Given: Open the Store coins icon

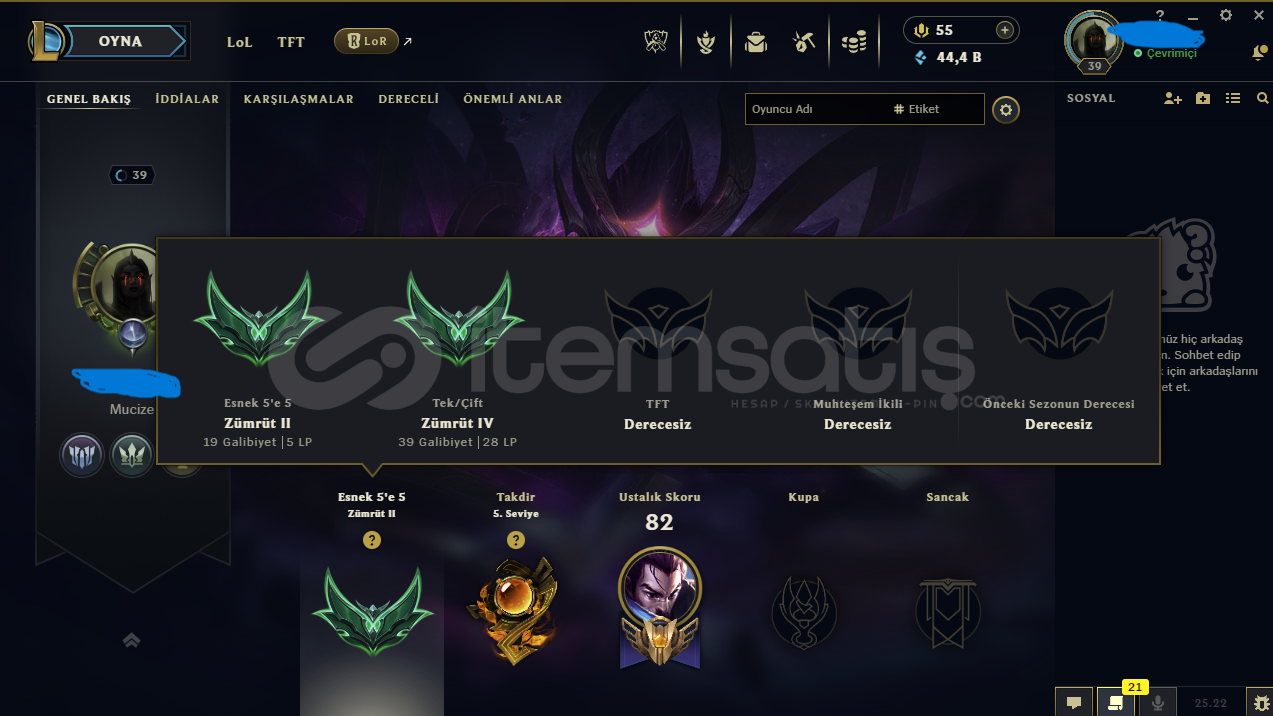Looking at the screenshot, I should [x=854, y=42].
